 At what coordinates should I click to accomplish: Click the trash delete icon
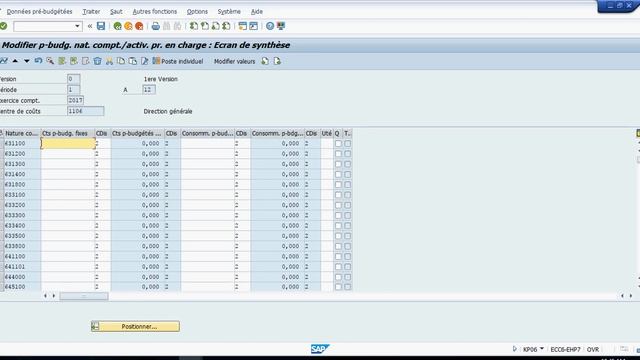[97, 61]
